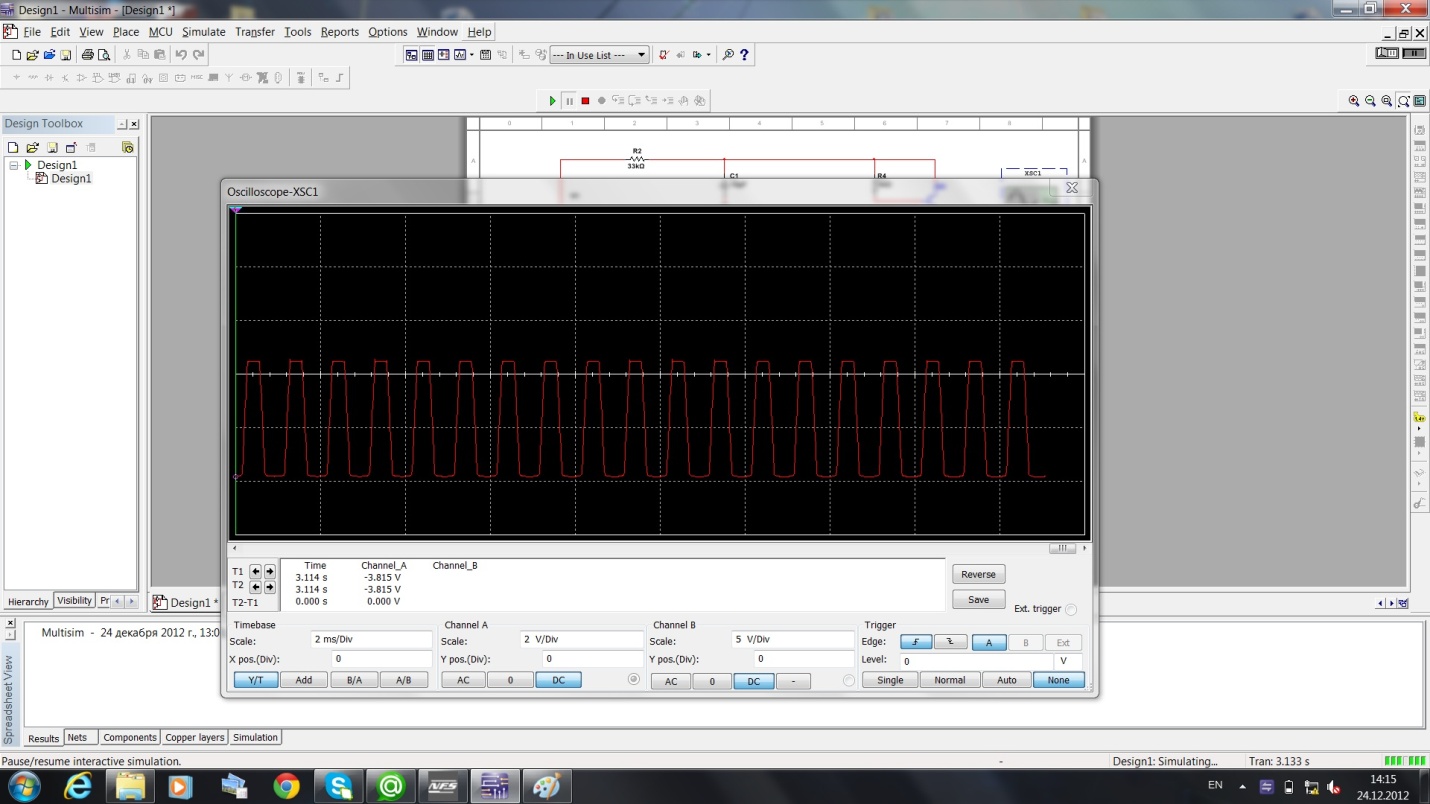Click the None trigger mode button
The image size is (1430, 804).
[x=1059, y=680]
